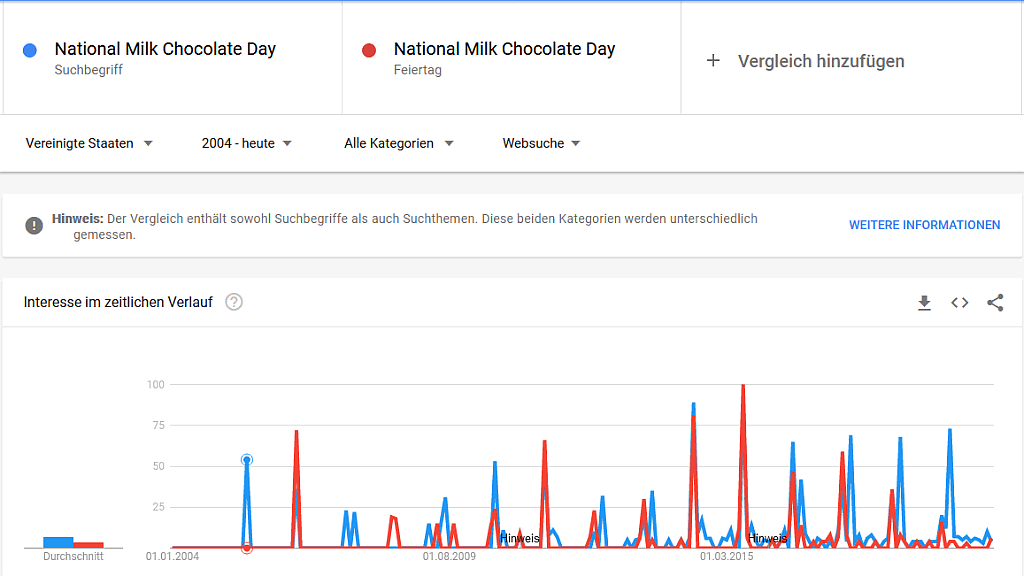Open the 2004 - heute time range dropdown
1024x576 pixels.
pyautogui.click(x=243, y=143)
